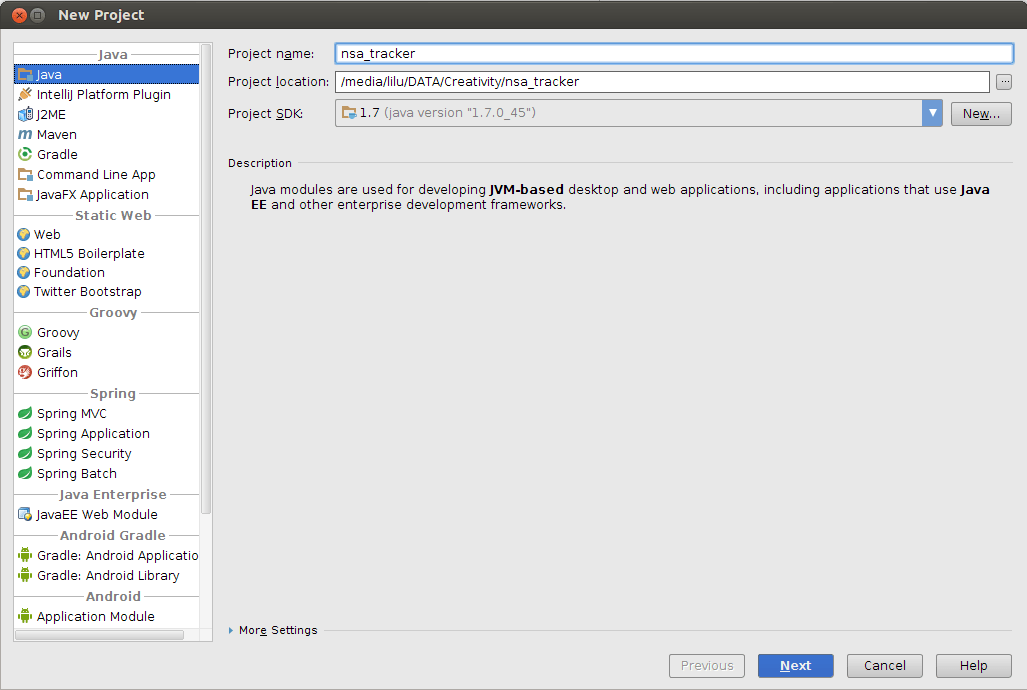Open the Help button
The height and width of the screenshot is (690, 1027).
tap(973, 666)
